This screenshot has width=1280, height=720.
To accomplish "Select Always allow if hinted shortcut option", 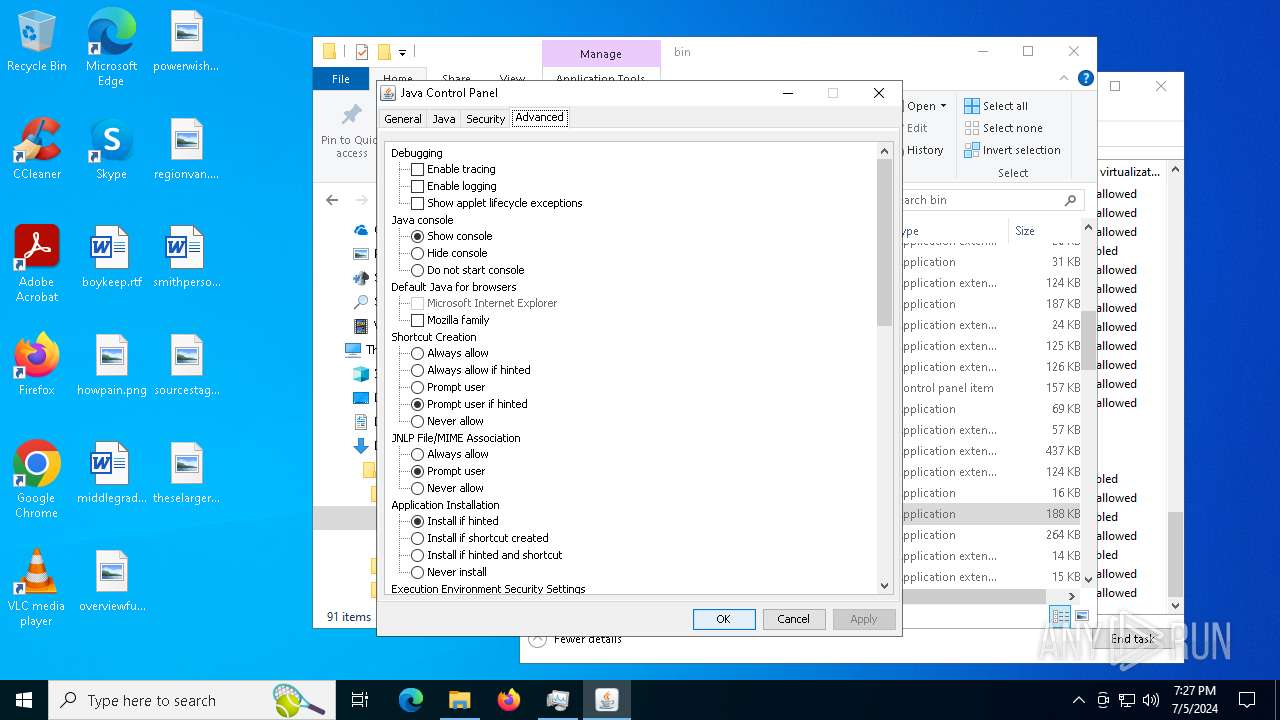I will coord(418,370).
